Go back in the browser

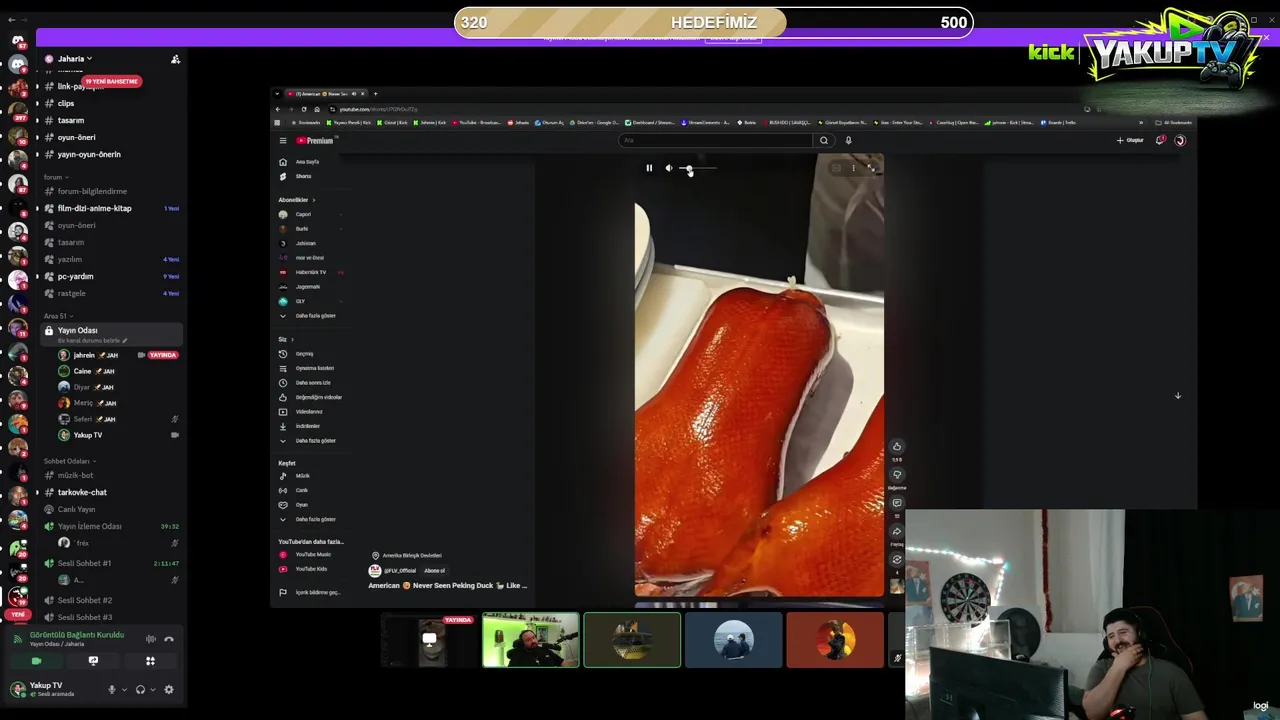(278, 109)
